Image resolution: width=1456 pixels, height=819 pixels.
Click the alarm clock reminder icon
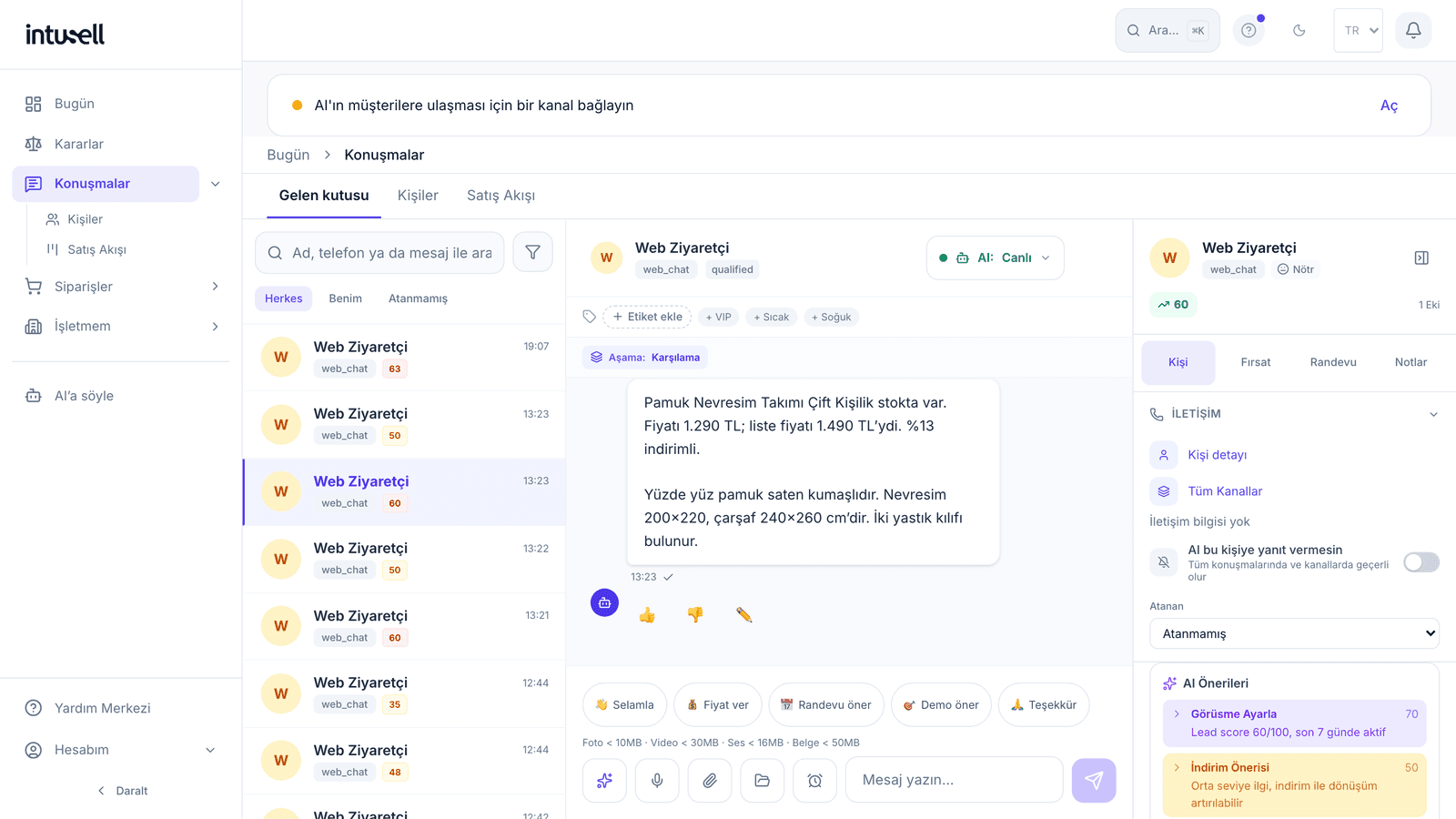coord(815,780)
